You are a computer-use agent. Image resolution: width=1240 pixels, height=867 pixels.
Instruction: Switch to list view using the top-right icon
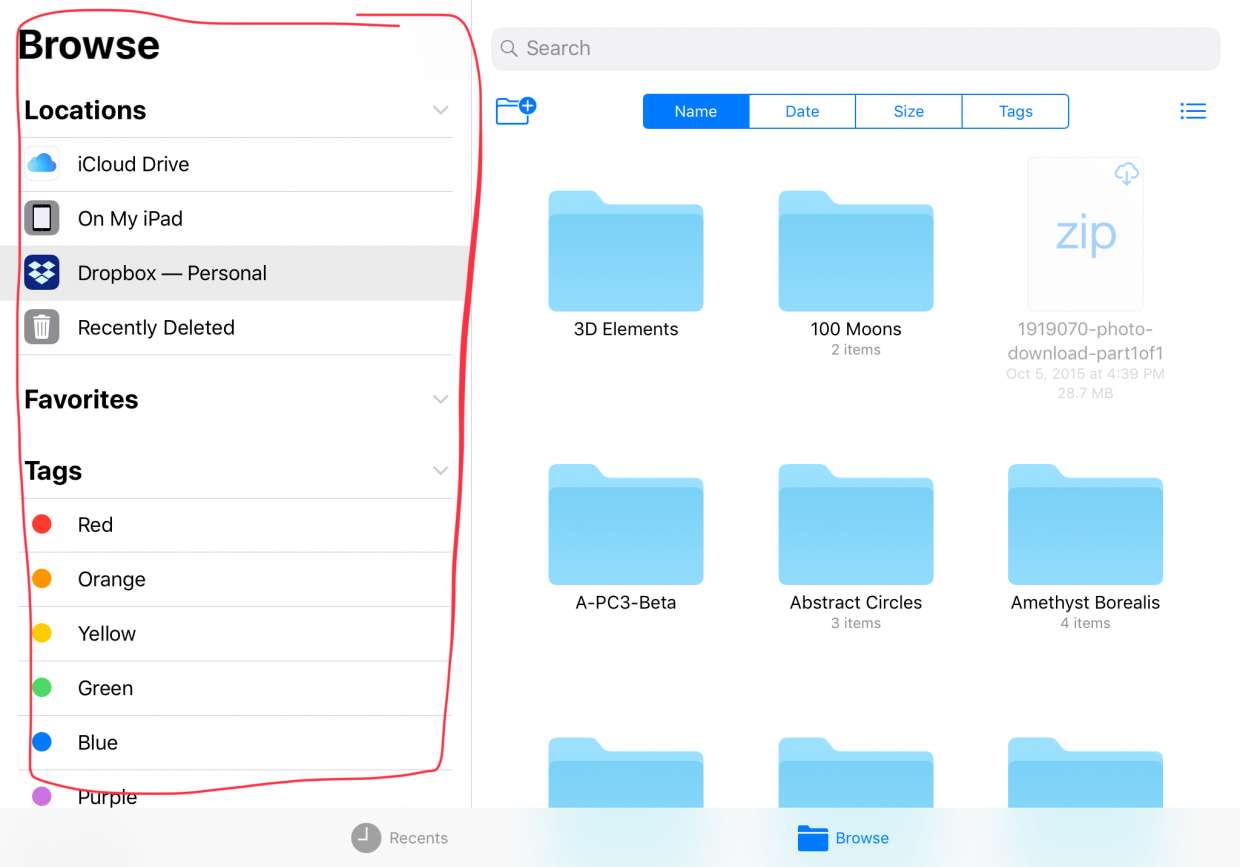pos(1192,111)
